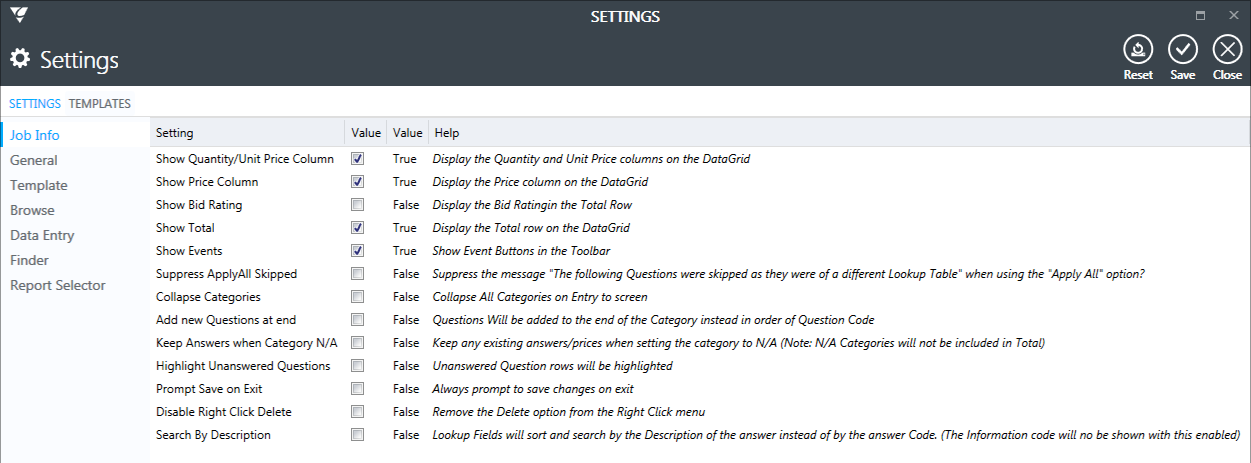Select the SETTINGS tab
The width and height of the screenshot is (1251, 463).
coord(35,103)
